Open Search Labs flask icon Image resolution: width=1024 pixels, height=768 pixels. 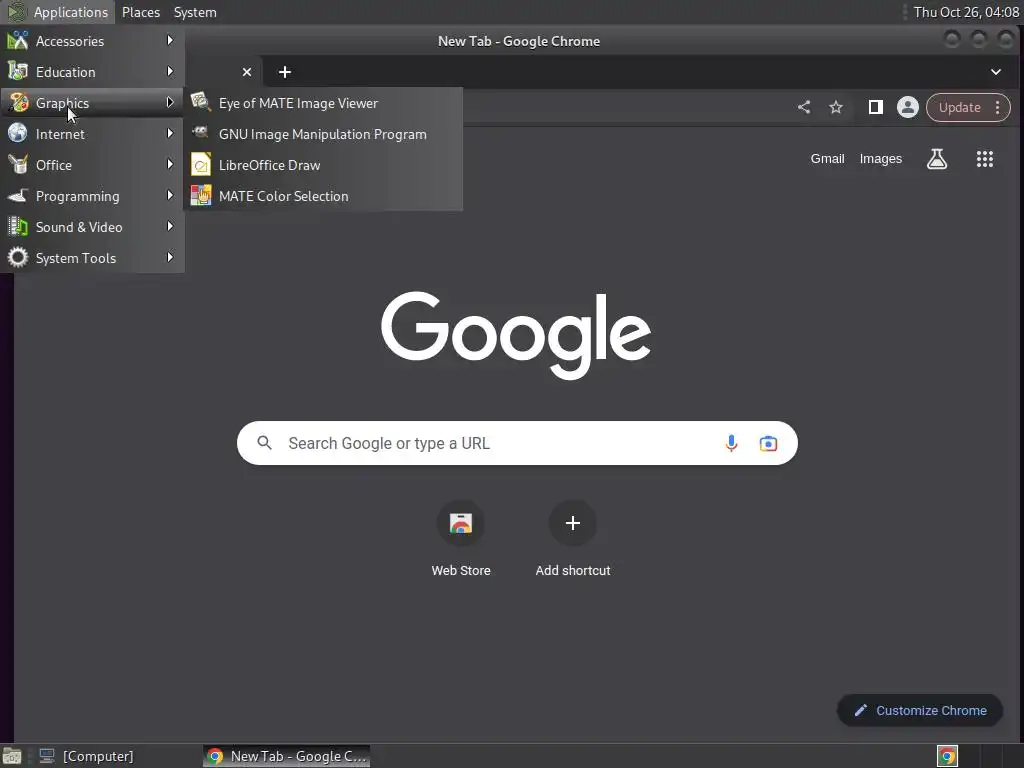click(x=936, y=159)
